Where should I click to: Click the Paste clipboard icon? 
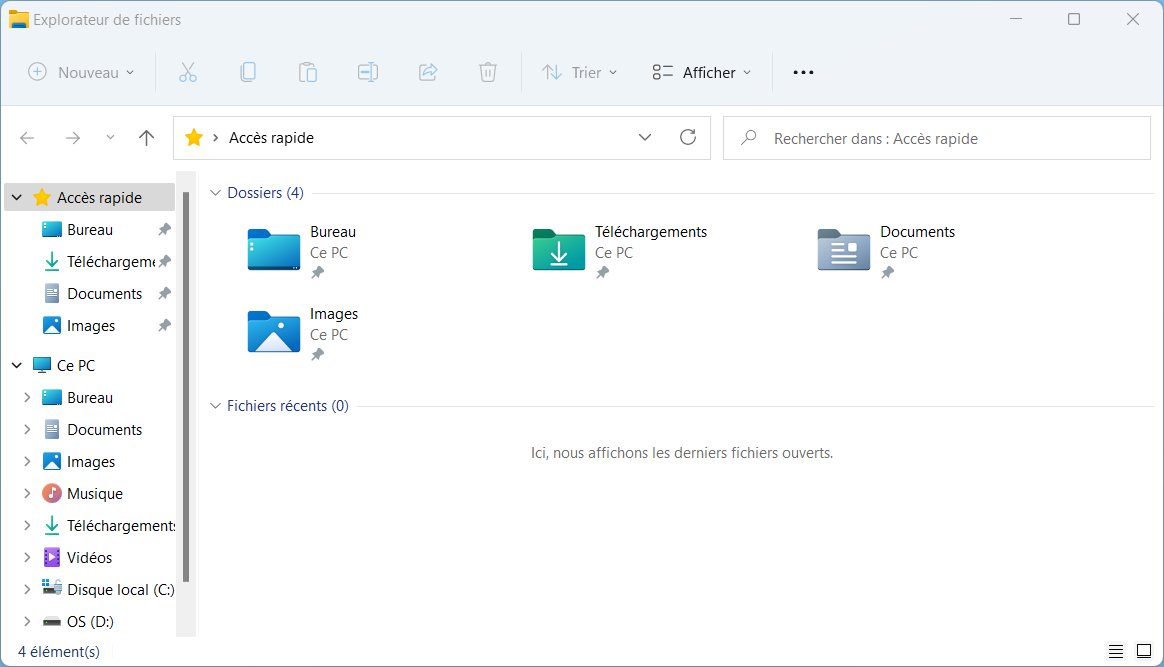point(308,72)
